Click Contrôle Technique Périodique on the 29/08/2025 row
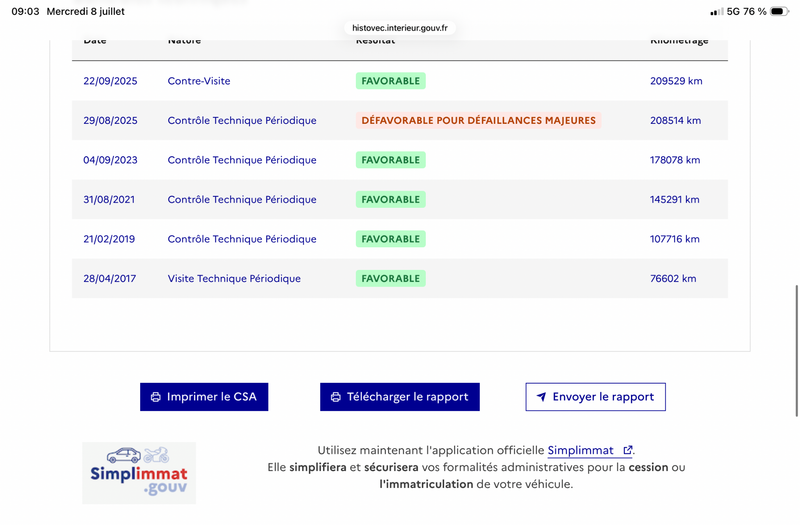 (x=242, y=120)
